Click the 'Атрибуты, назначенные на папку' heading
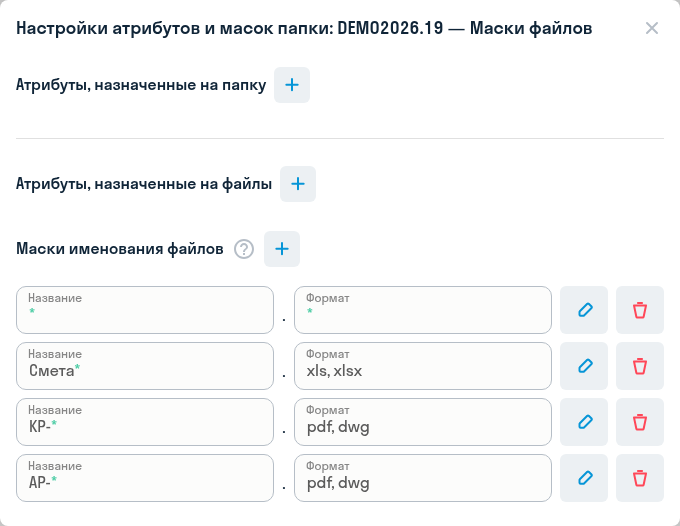The height and width of the screenshot is (526, 680). pyautogui.click(x=141, y=85)
